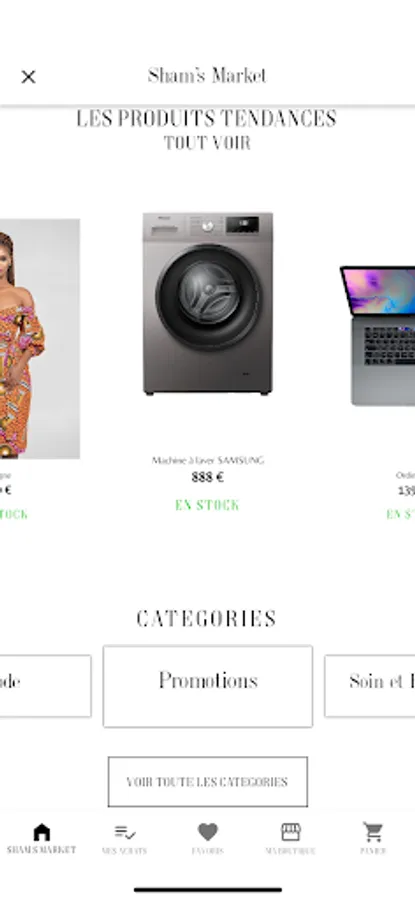Open the African print dress product image

coord(40,339)
